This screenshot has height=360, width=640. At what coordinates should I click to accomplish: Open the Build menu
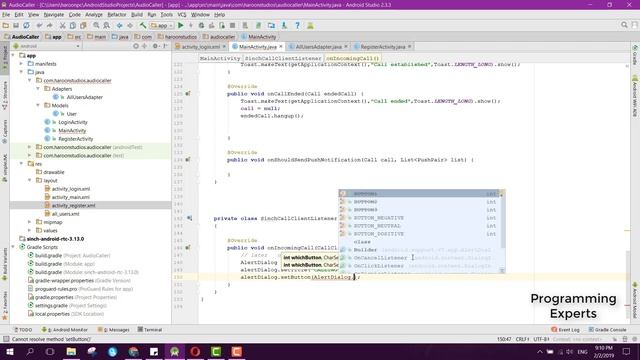click(137, 15)
